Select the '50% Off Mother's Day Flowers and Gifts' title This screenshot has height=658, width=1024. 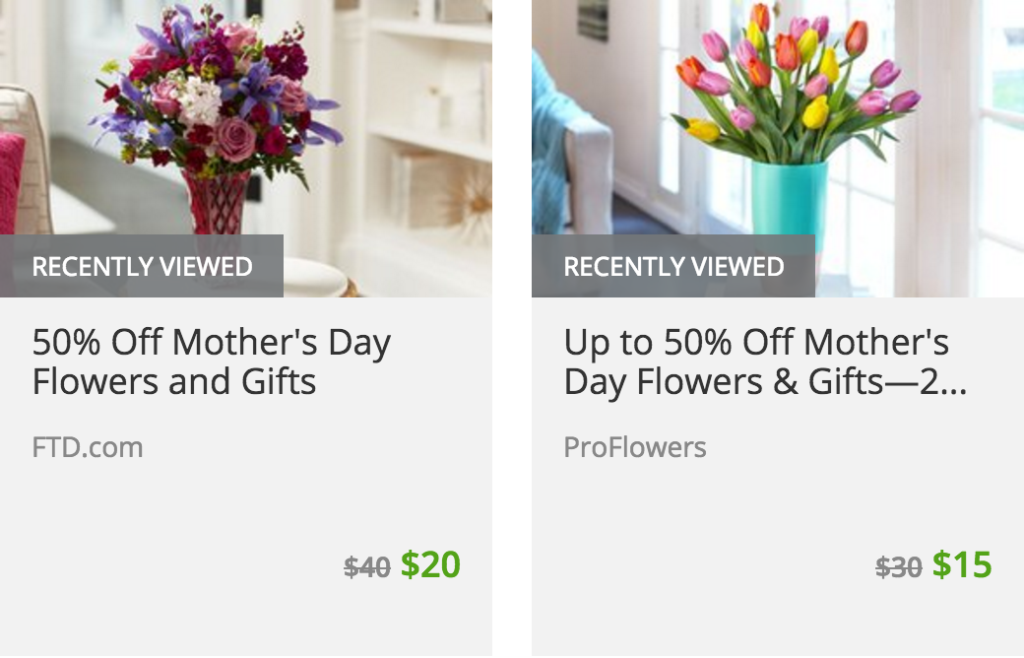click(212, 360)
